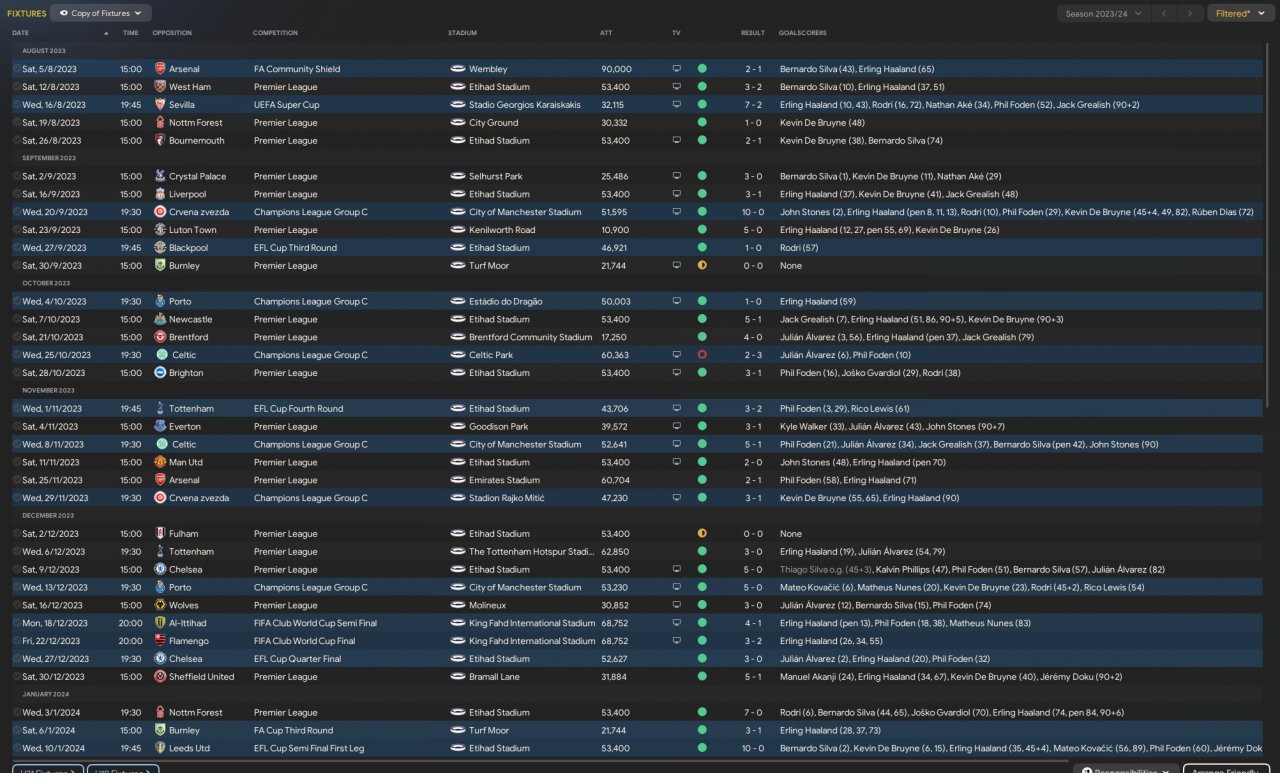Click the Date column sort arrow
Screen dimensions: 1280x773
point(106,33)
